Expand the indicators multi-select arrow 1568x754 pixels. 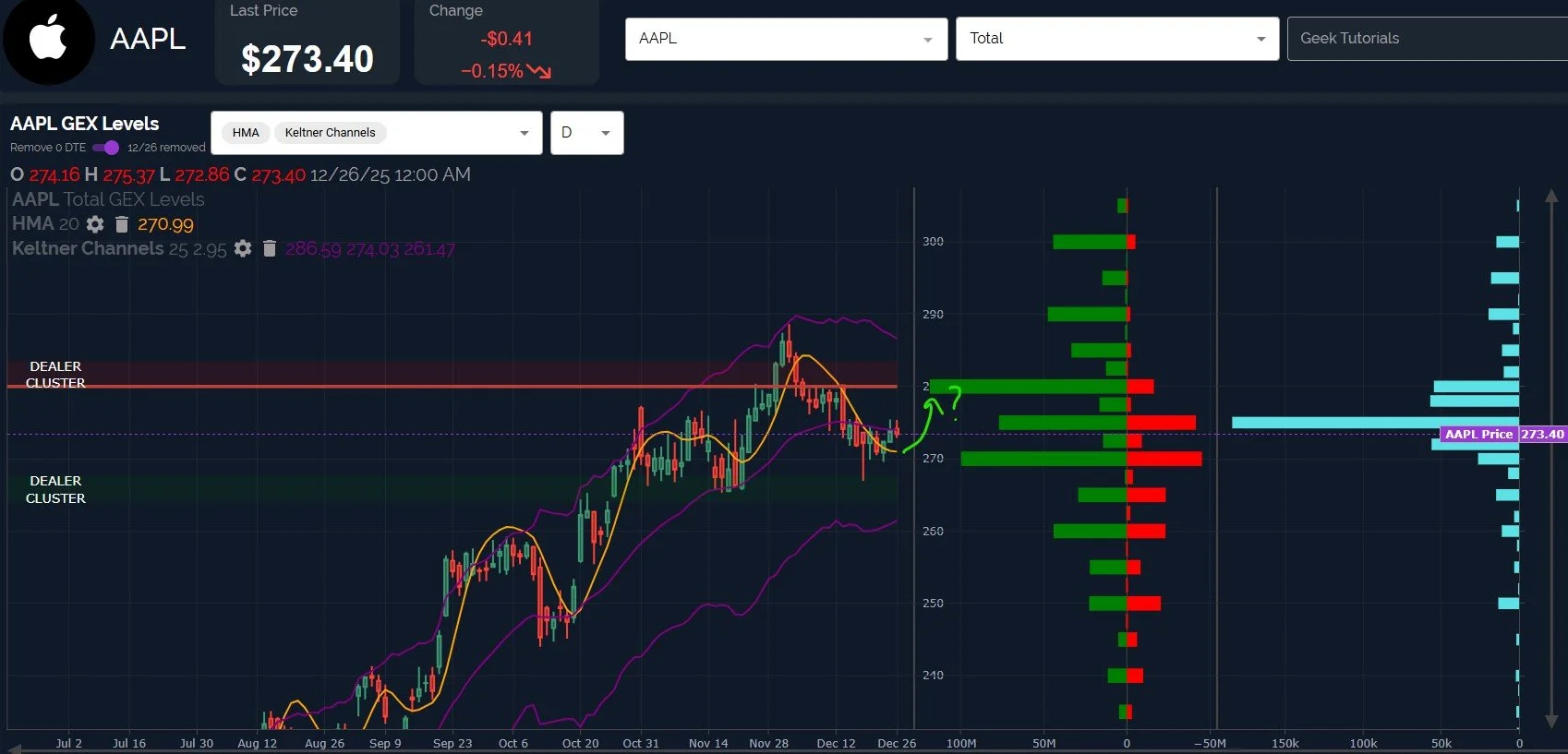tap(525, 133)
